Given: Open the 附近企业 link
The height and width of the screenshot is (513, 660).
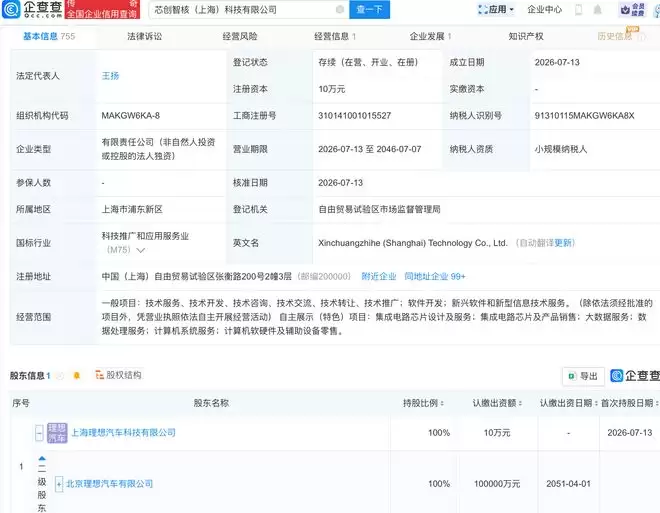Looking at the screenshot, I should 379,276.
